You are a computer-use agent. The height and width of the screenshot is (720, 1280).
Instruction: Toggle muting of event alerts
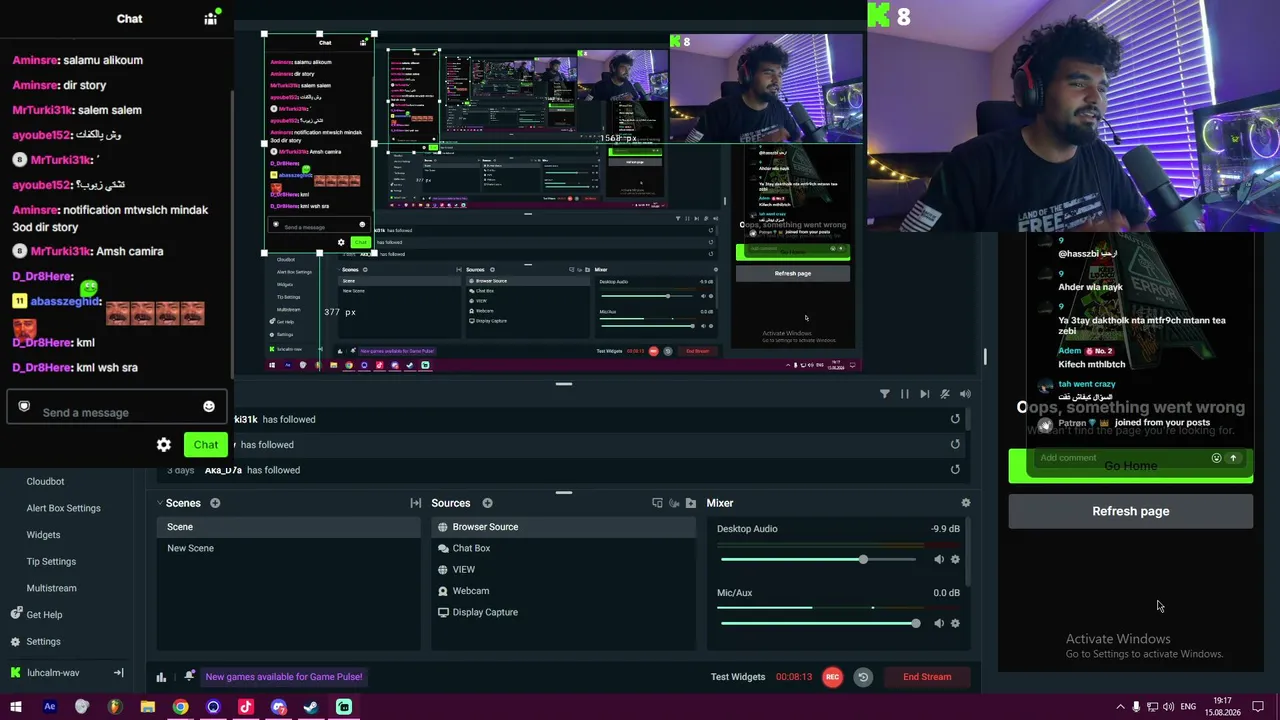[x=945, y=394]
